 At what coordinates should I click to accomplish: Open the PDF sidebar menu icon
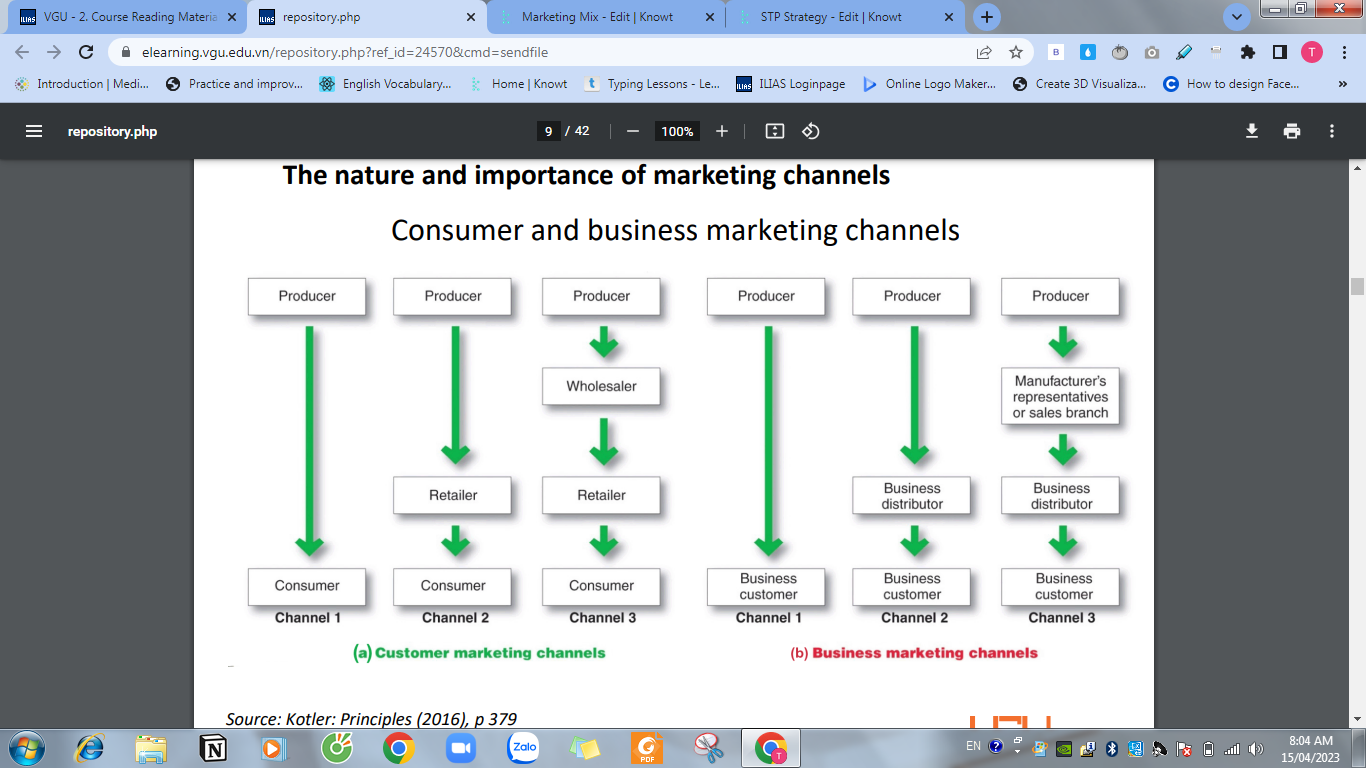(x=34, y=131)
